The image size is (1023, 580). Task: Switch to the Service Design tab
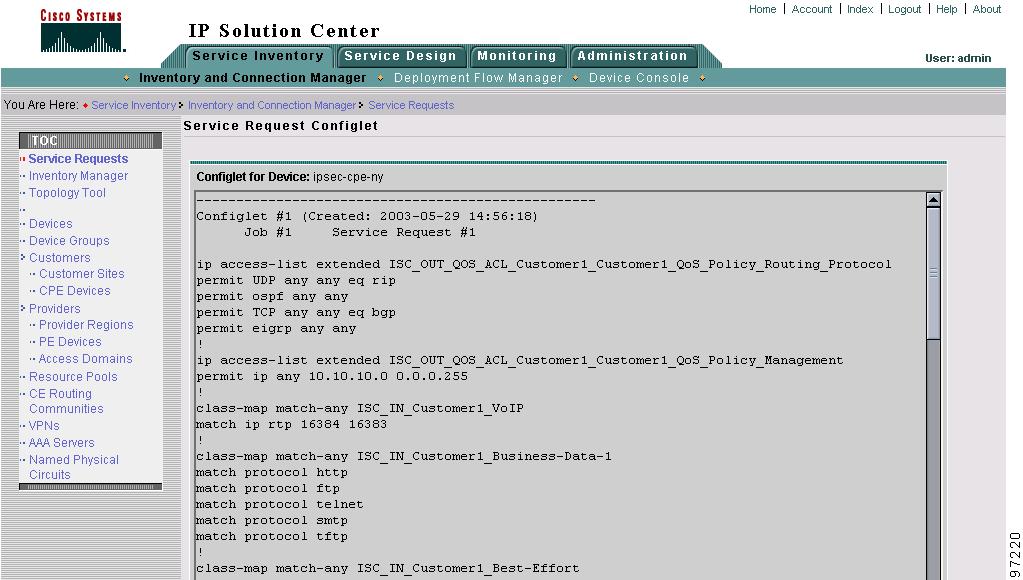coord(401,56)
